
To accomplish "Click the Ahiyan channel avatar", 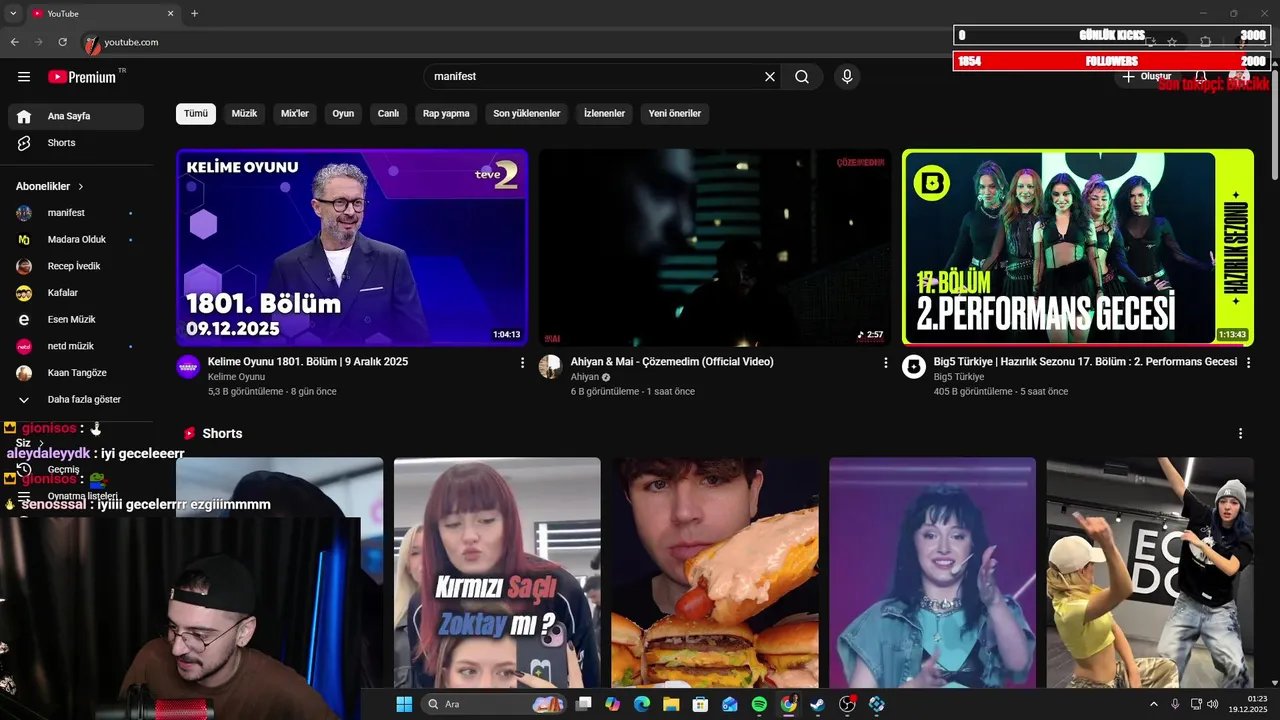I will point(550,366).
